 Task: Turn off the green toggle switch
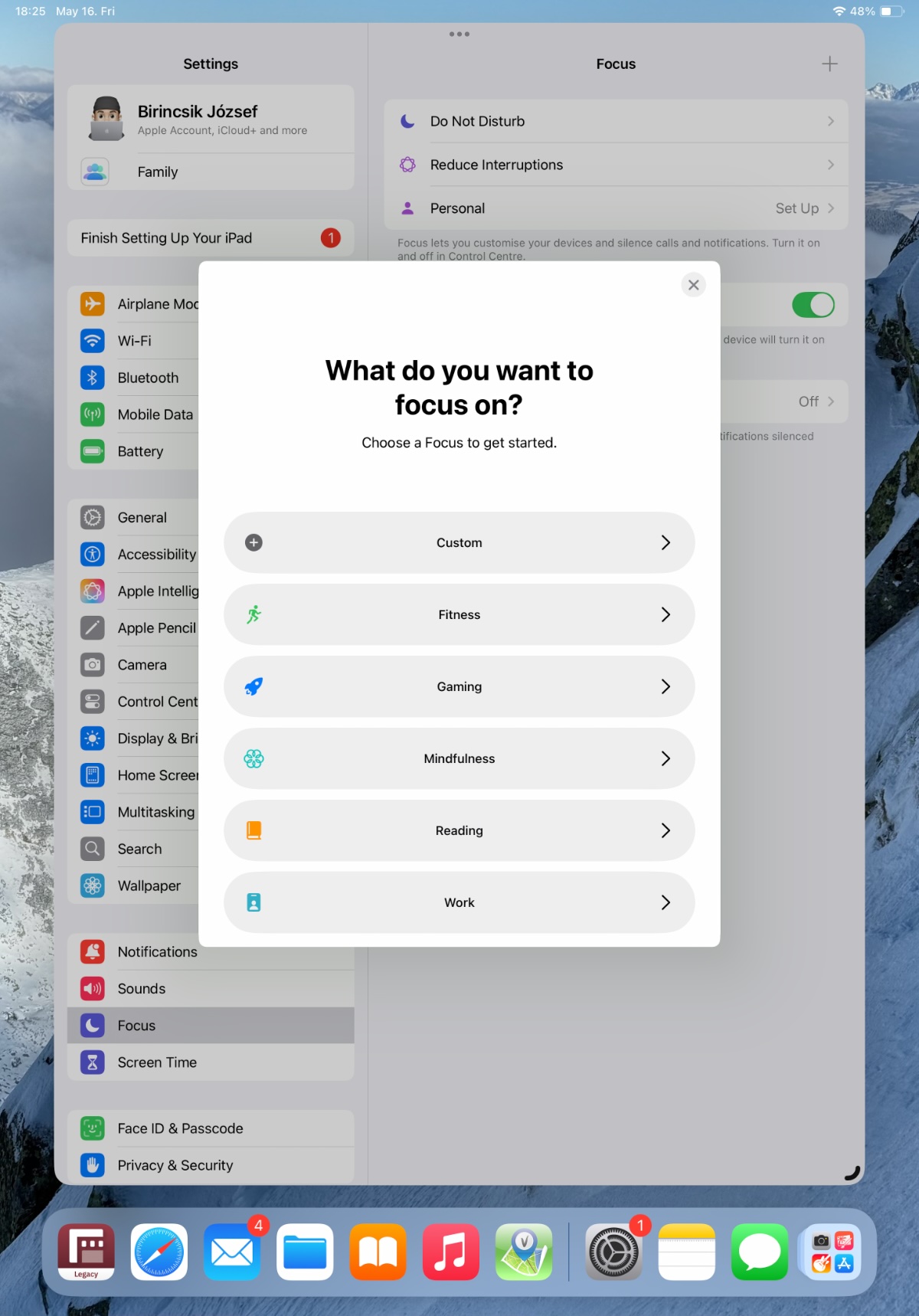813,305
